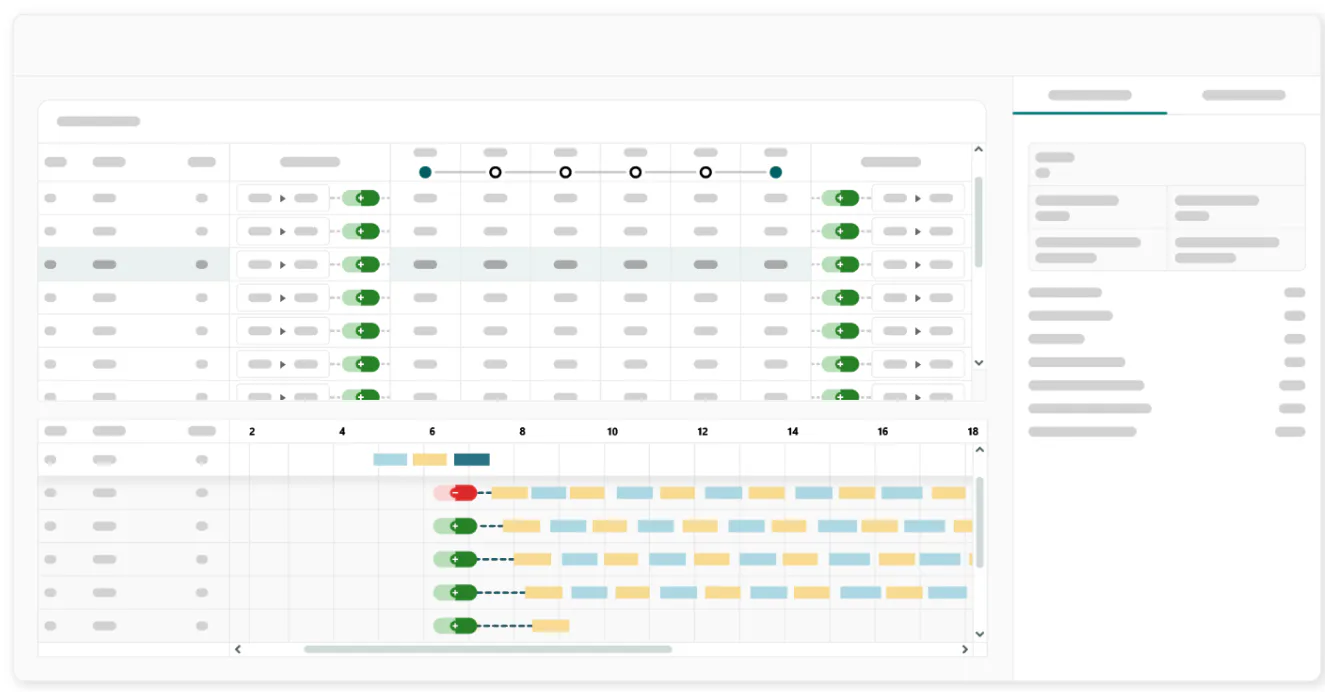Select the first hollow stop circle after the start dot
The height and width of the screenshot is (692, 1325).
click(495, 172)
